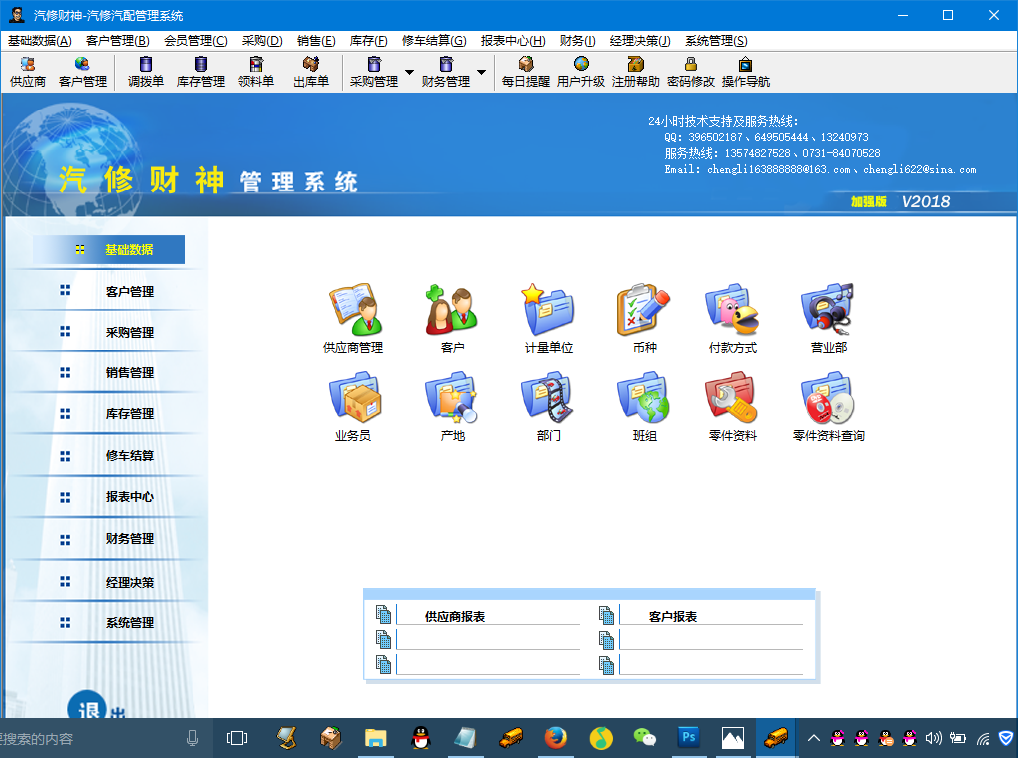This screenshot has width=1018, height=758.
Task: Open the 经理决策(J) menu
Action: click(640, 41)
